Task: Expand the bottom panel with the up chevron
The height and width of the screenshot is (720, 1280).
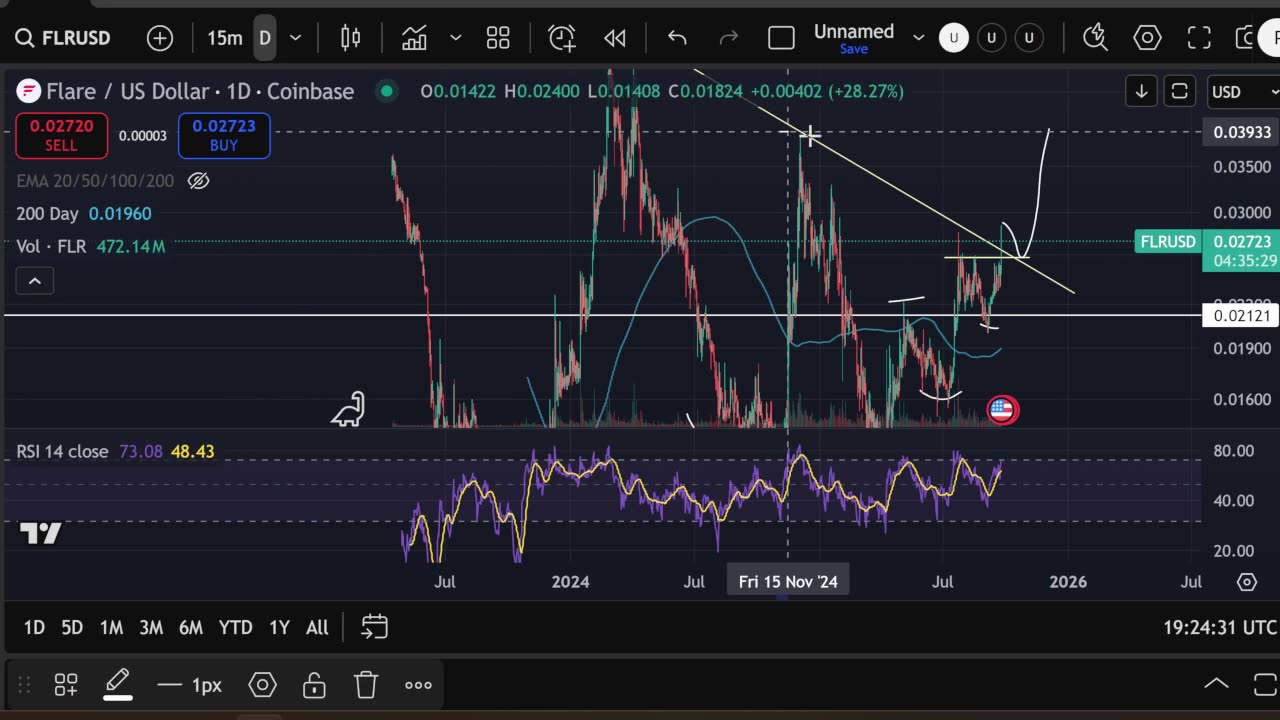Action: click(1216, 684)
